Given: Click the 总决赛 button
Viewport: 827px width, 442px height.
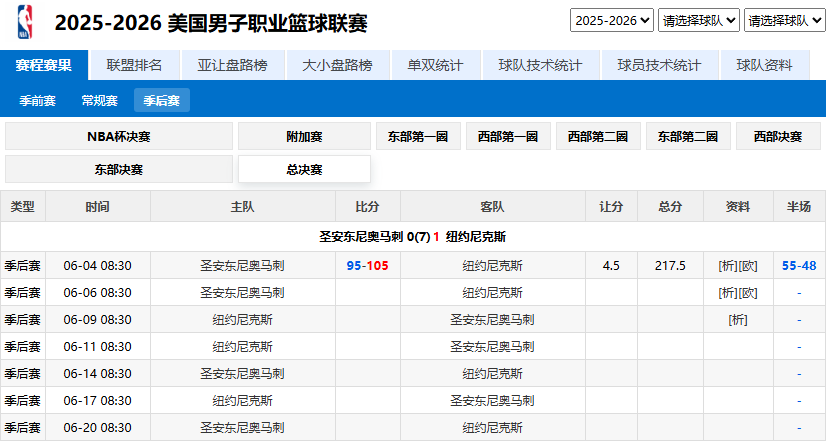Looking at the screenshot, I should click(304, 169).
